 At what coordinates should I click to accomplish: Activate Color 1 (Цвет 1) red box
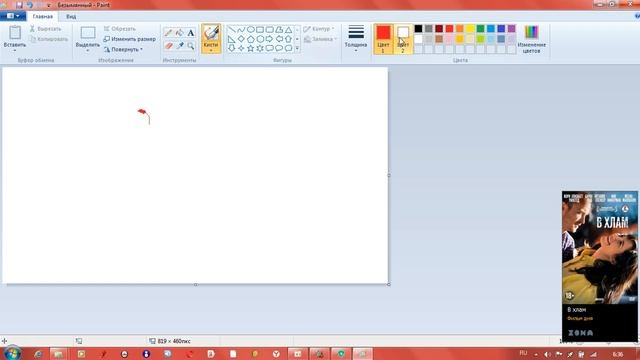click(383, 39)
